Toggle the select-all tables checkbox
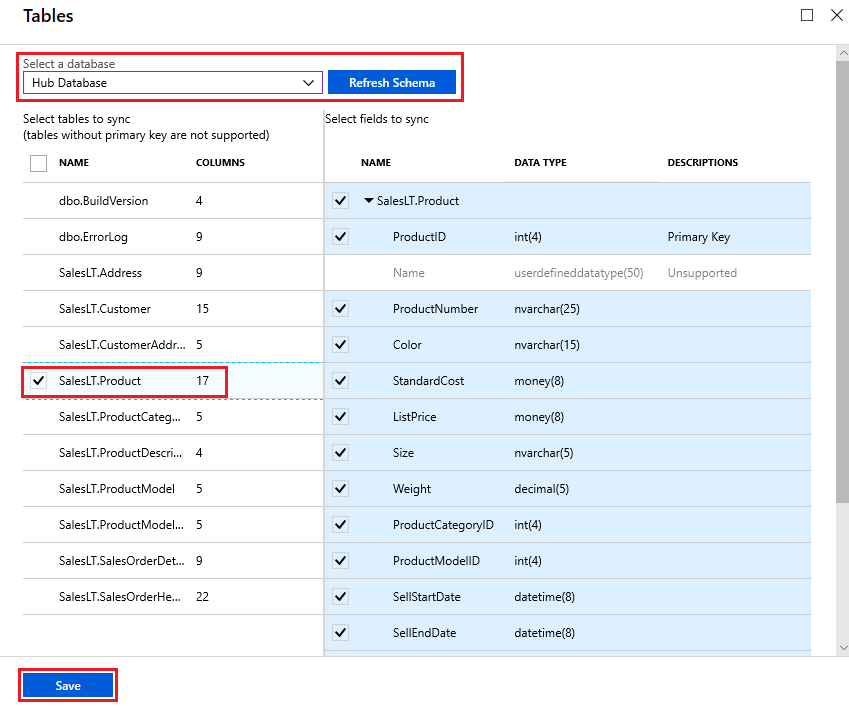The image size is (849, 707). pyautogui.click(x=37, y=163)
